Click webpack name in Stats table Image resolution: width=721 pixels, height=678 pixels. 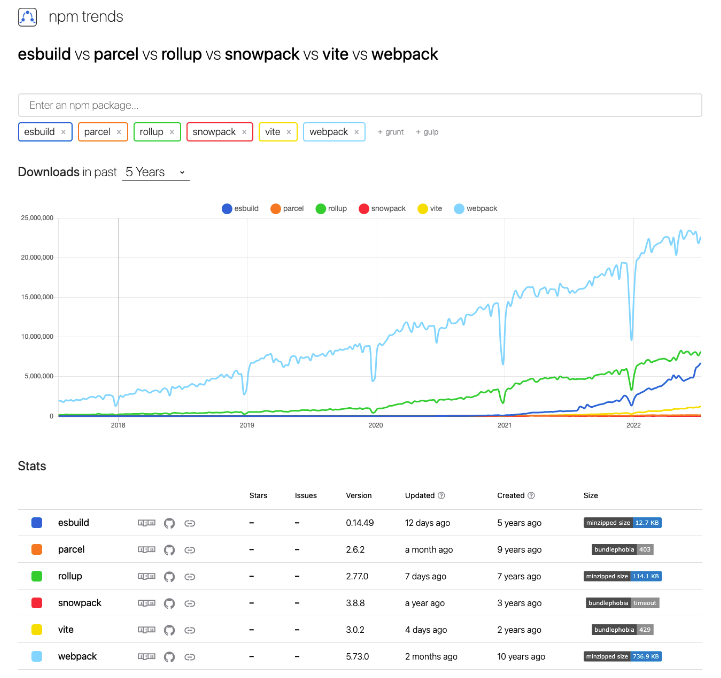77,656
